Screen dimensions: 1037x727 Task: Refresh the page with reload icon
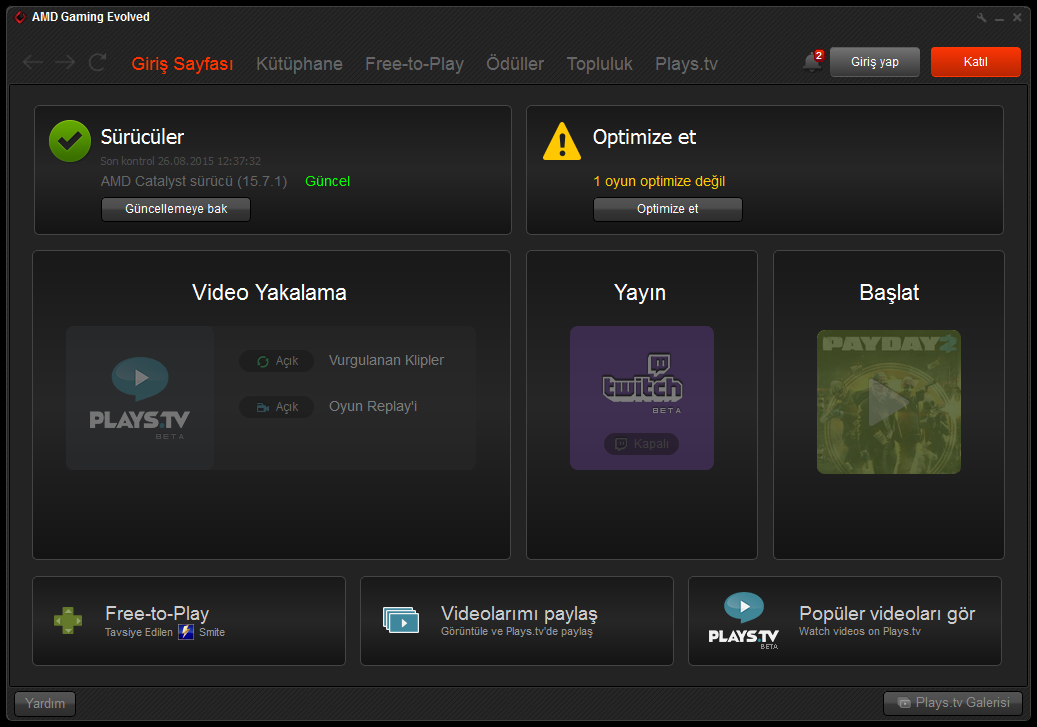click(98, 63)
